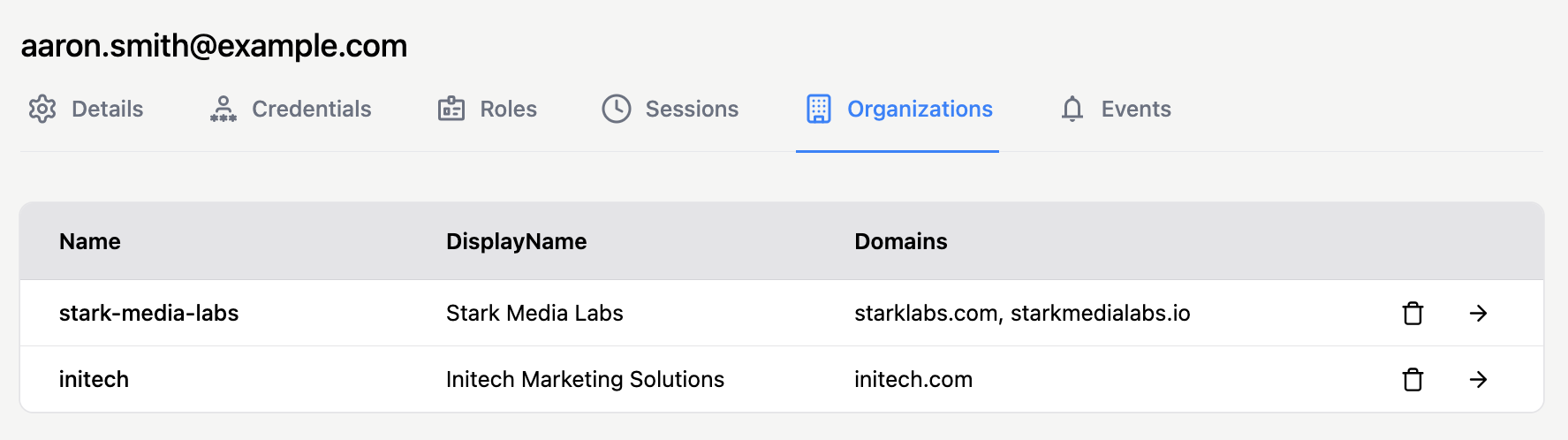Open the Credentials tab

311,109
